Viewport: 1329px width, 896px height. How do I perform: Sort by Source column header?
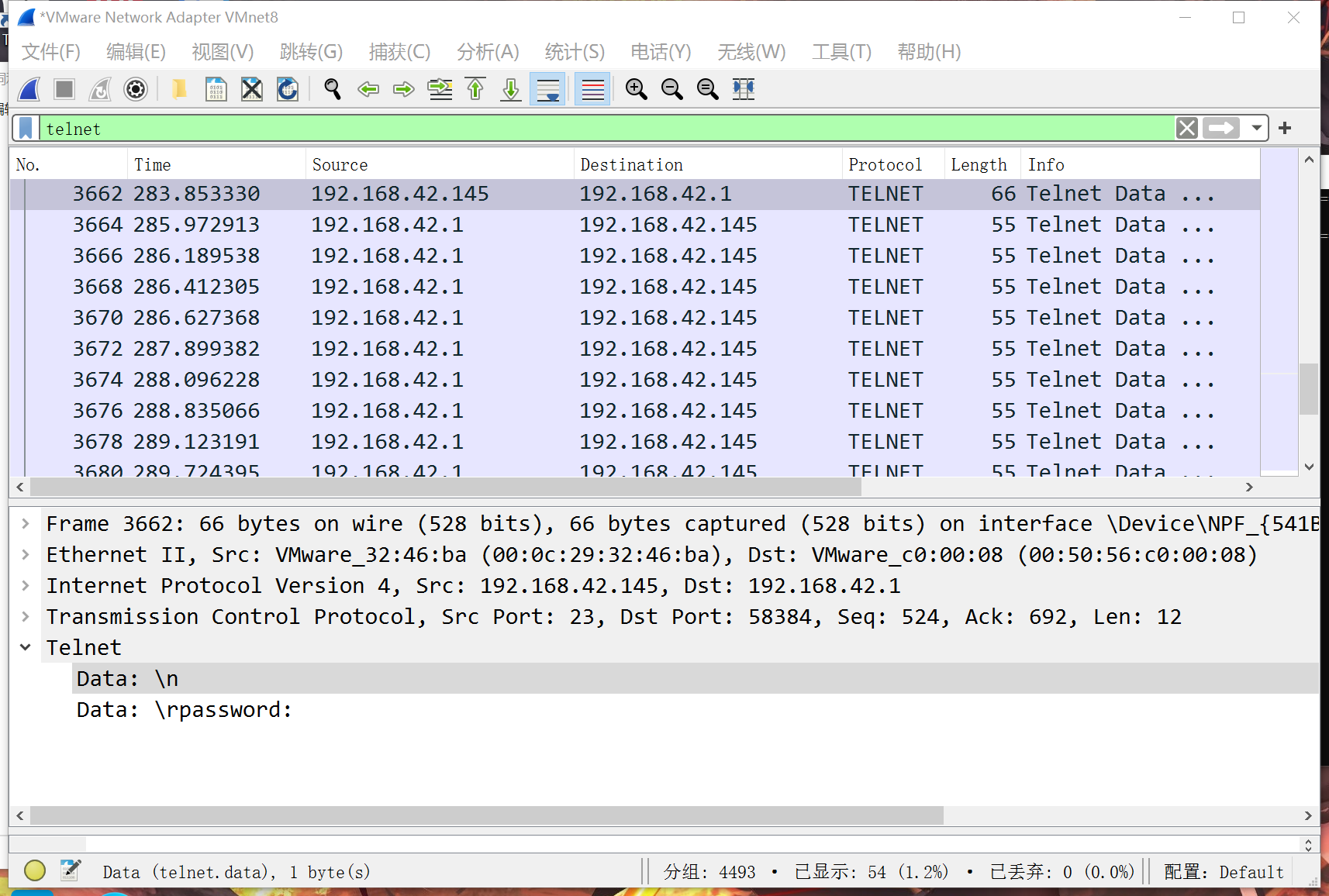click(440, 164)
